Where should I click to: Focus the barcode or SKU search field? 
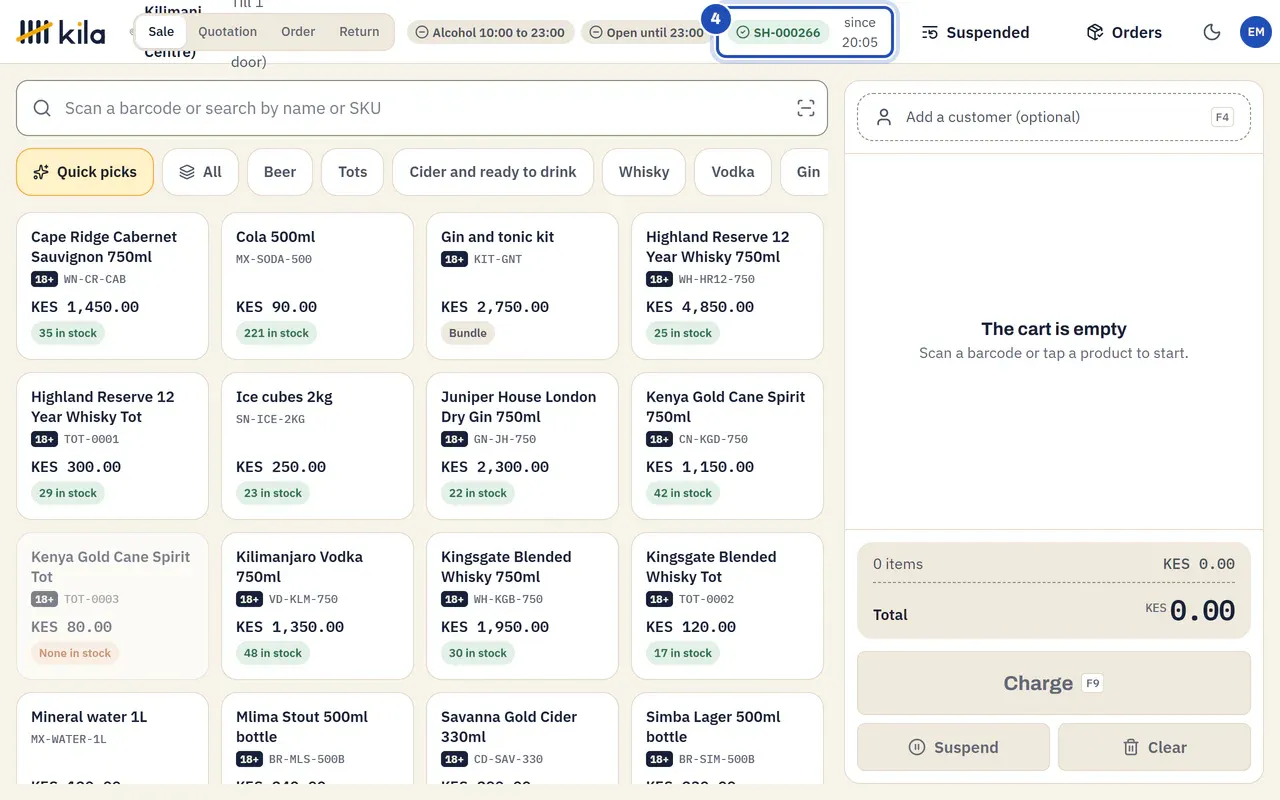point(422,108)
